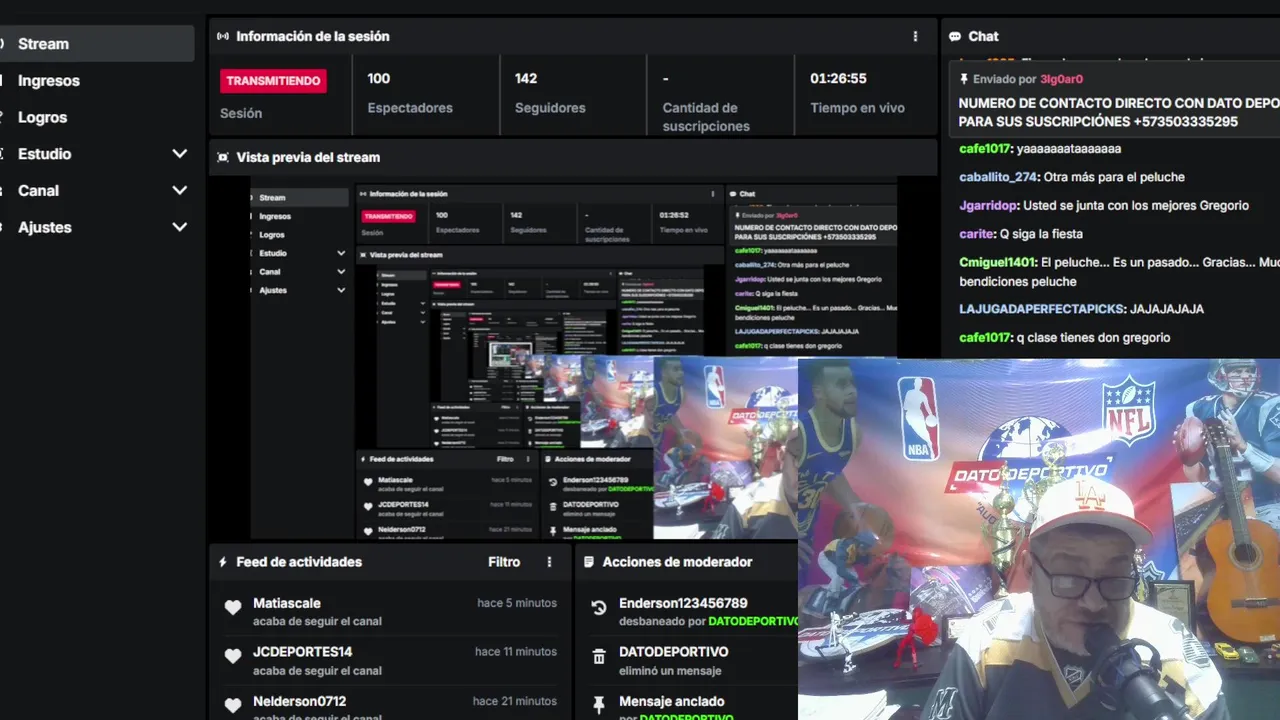This screenshot has height=720, width=1280.
Task: Click the 100 Espectadores counter
Action: 410,93
